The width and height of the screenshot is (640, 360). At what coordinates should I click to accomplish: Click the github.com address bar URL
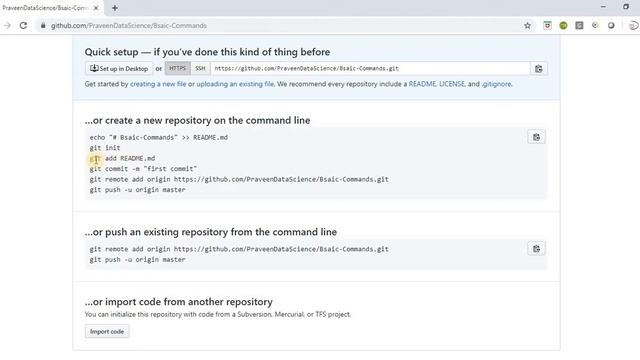(x=129, y=25)
